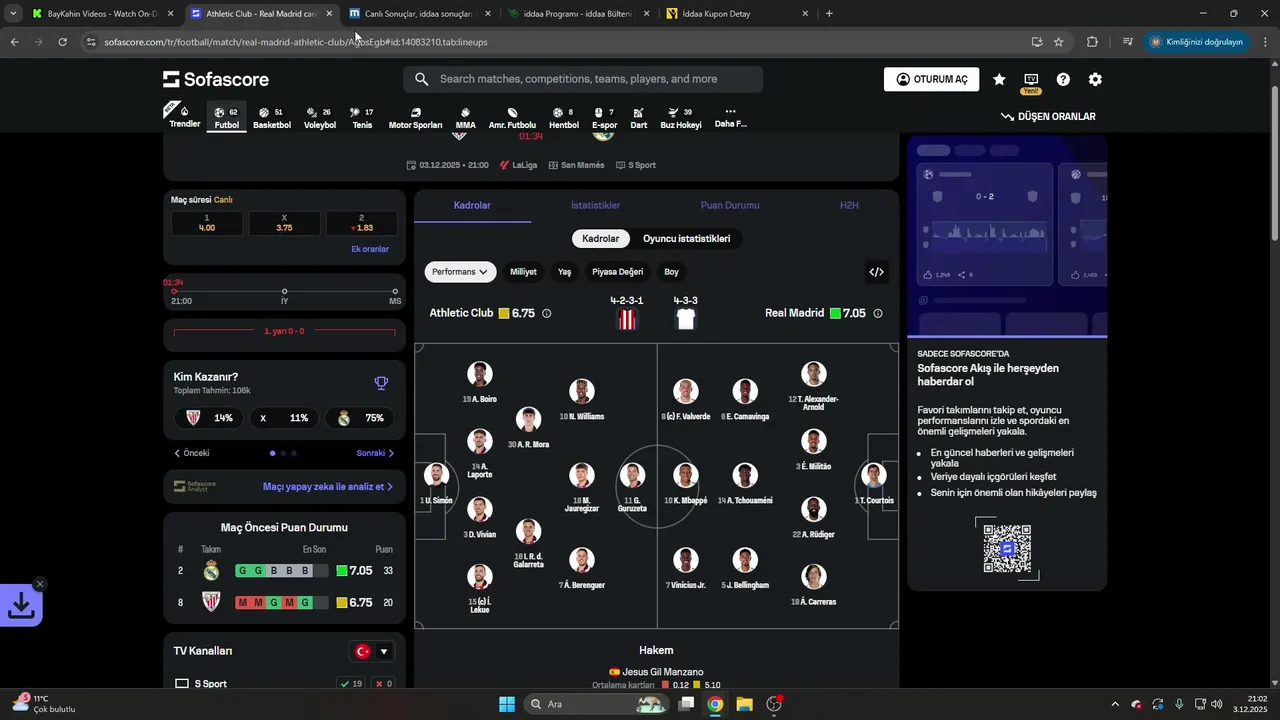
Task: Select Motor Sporları category
Action: [415, 118]
